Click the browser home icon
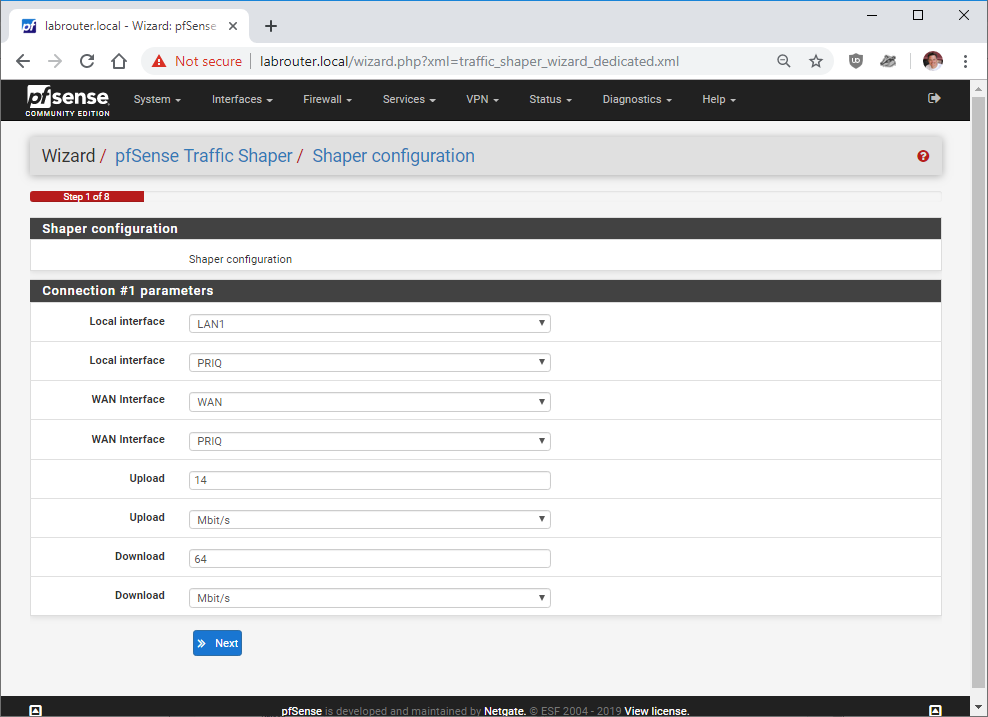Image resolution: width=988 pixels, height=717 pixels. tap(119, 61)
